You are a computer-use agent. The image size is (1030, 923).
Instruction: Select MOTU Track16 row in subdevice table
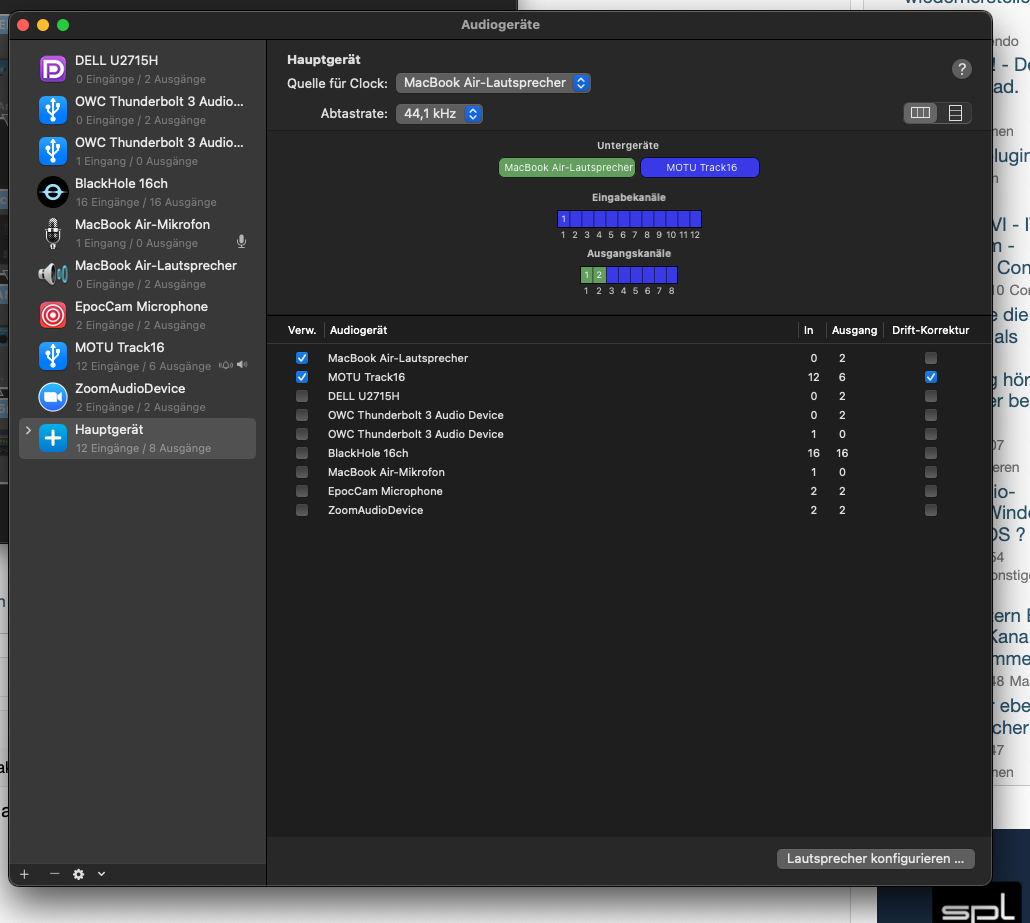629,377
